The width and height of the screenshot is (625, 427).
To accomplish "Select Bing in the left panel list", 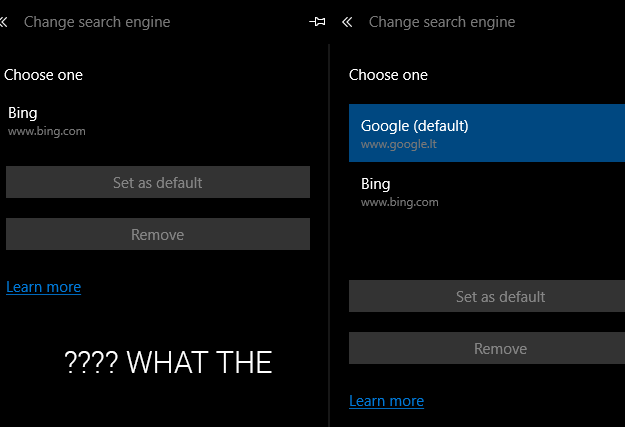I will click(23, 113).
